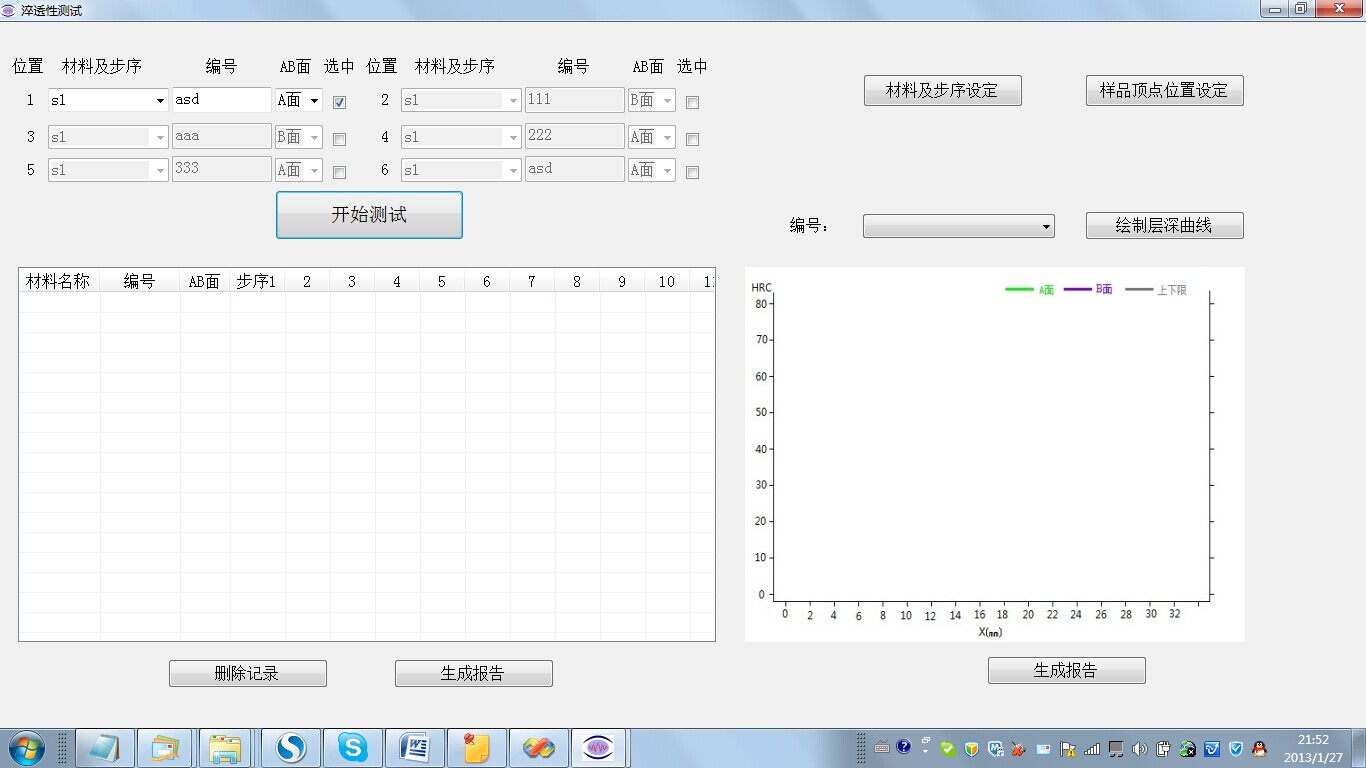The image size is (1366, 768).
Task: Click the 材料名称 column header
Action: coord(58,282)
